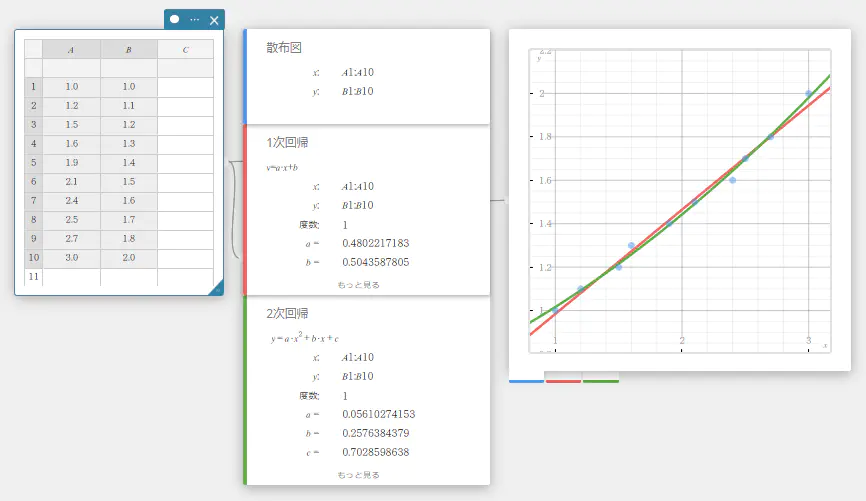Image resolution: width=866 pixels, height=501 pixels.
Task: Select the blue scatter plot graph tab
Action: 526,380
